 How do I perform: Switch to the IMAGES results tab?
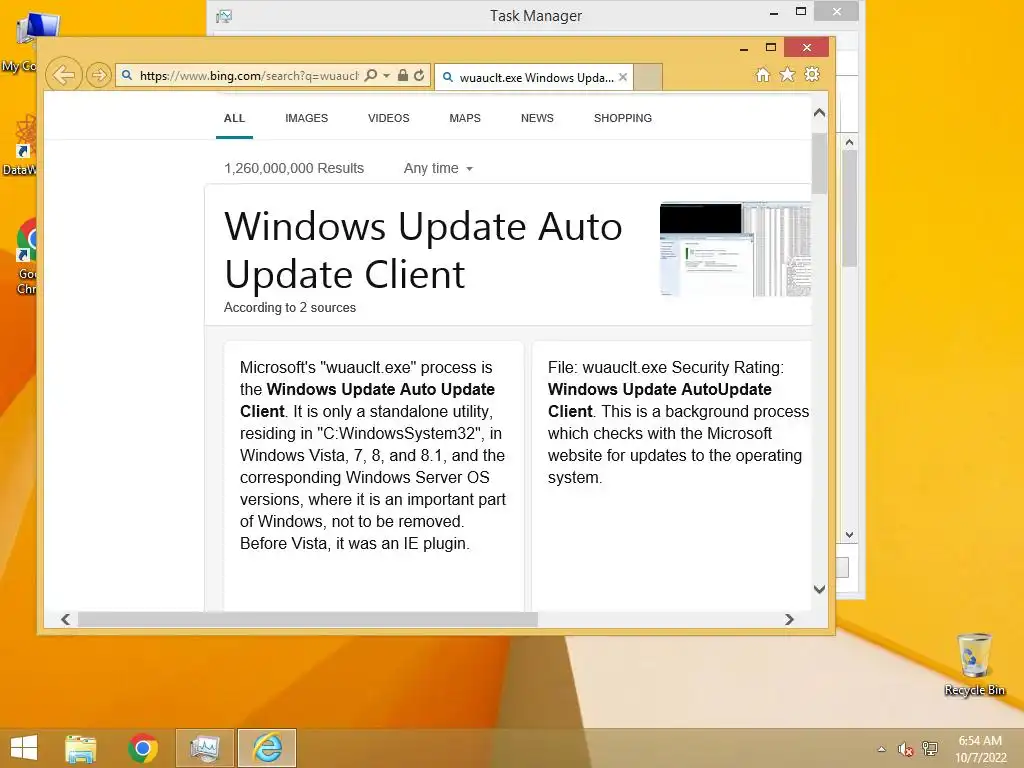306,118
